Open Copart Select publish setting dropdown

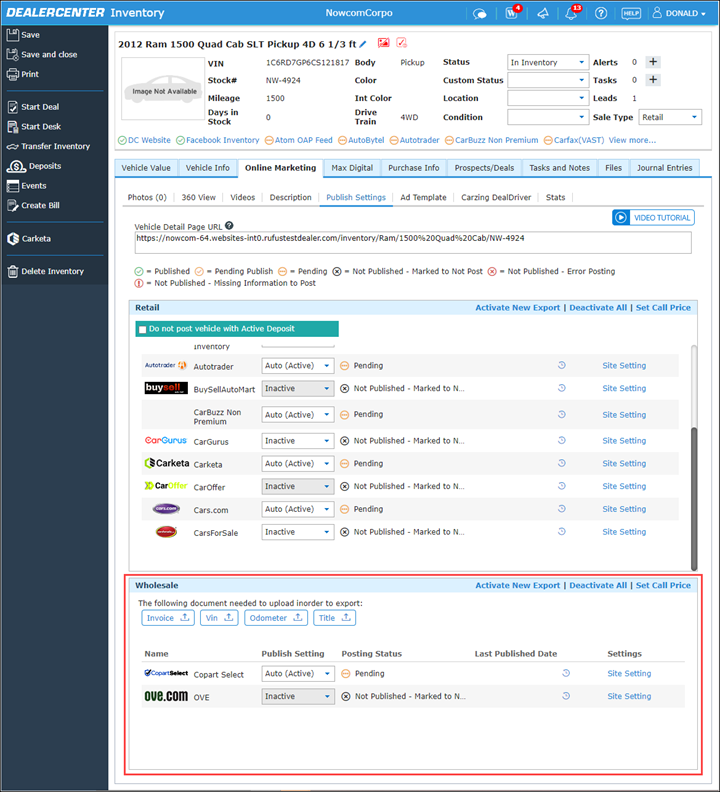(x=298, y=674)
